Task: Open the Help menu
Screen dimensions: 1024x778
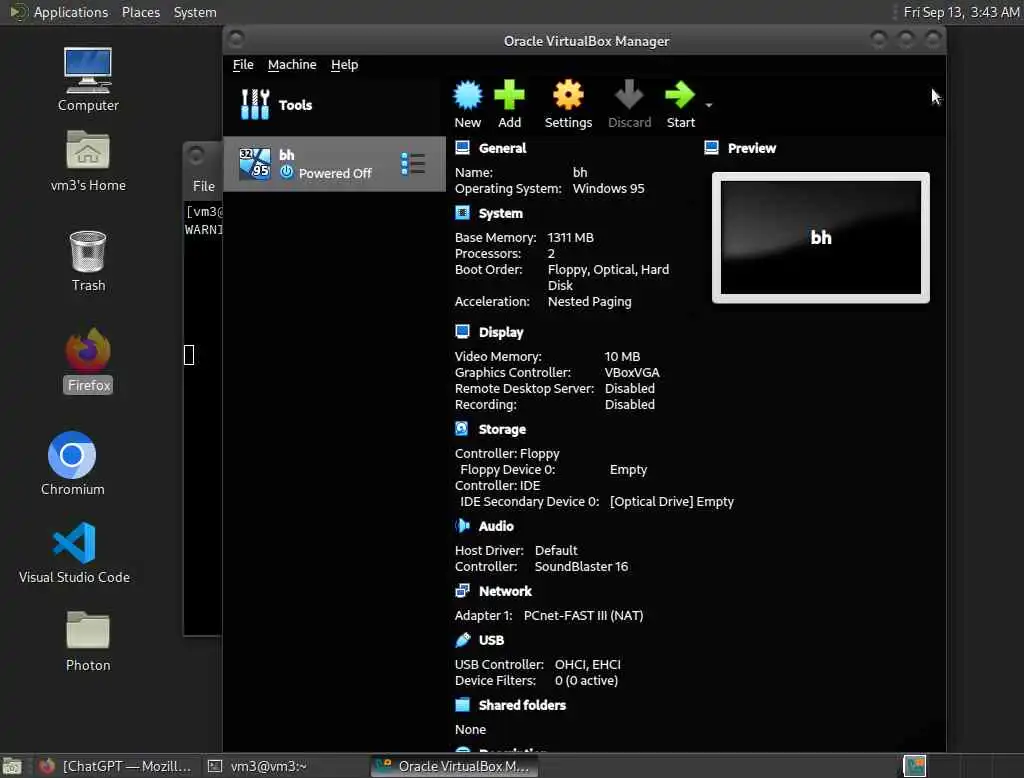Action: coord(344,65)
